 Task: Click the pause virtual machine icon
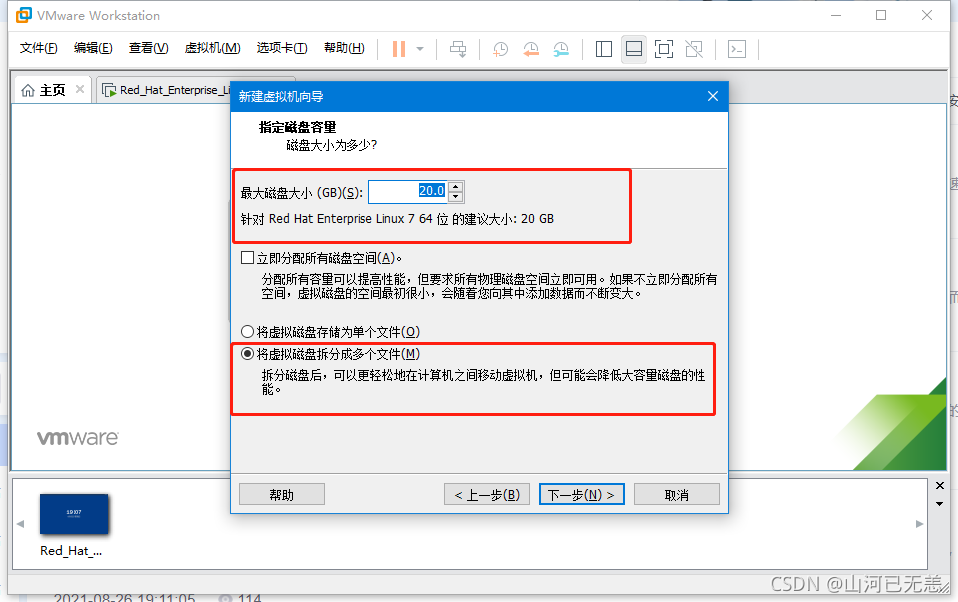click(x=399, y=49)
